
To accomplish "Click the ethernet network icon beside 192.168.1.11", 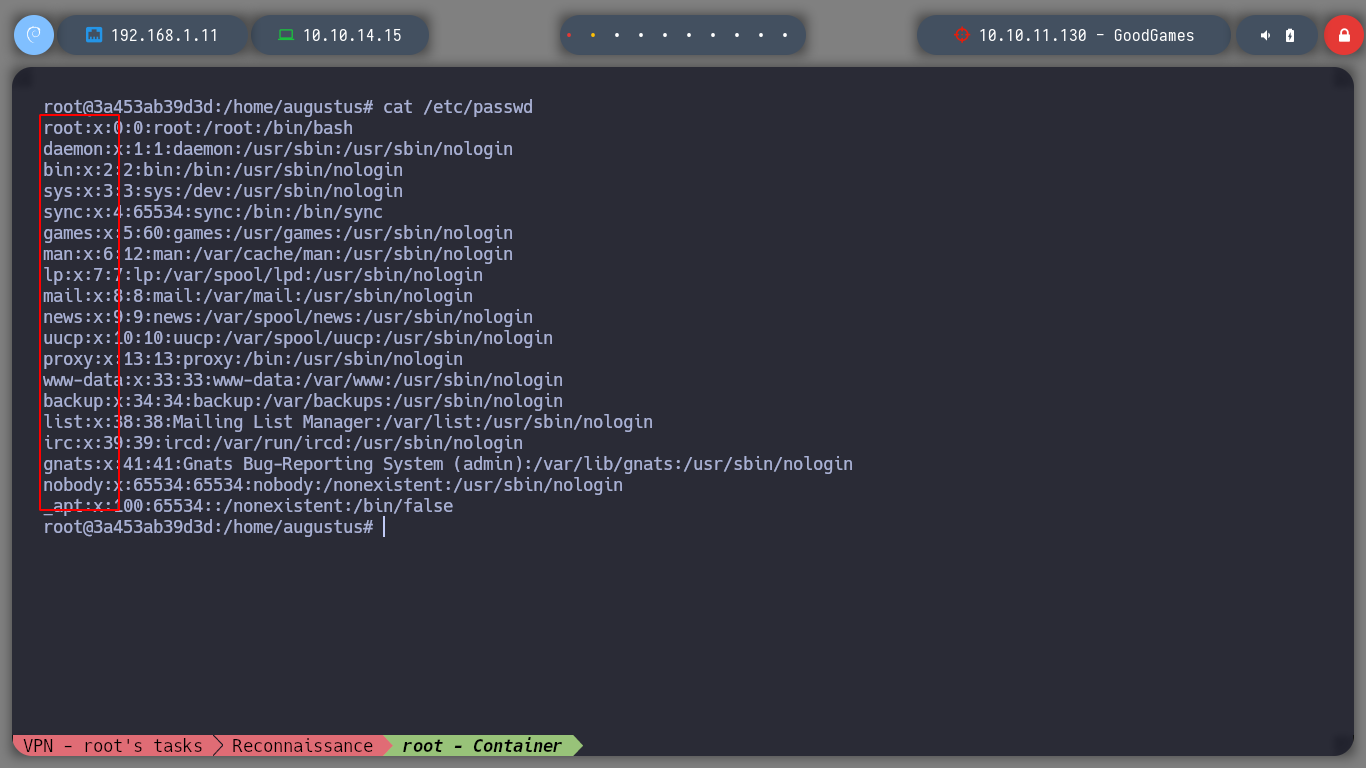I will click(x=94, y=35).
